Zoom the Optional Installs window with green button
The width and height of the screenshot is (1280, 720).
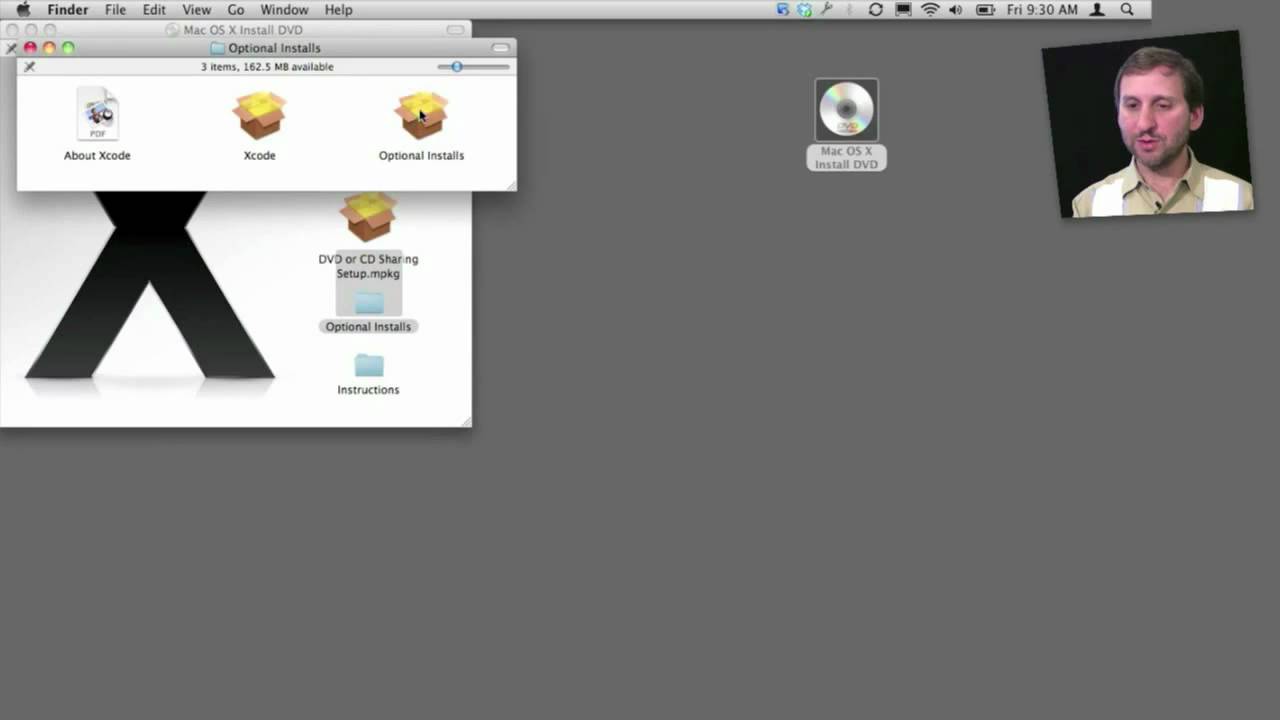pyautogui.click(x=68, y=48)
